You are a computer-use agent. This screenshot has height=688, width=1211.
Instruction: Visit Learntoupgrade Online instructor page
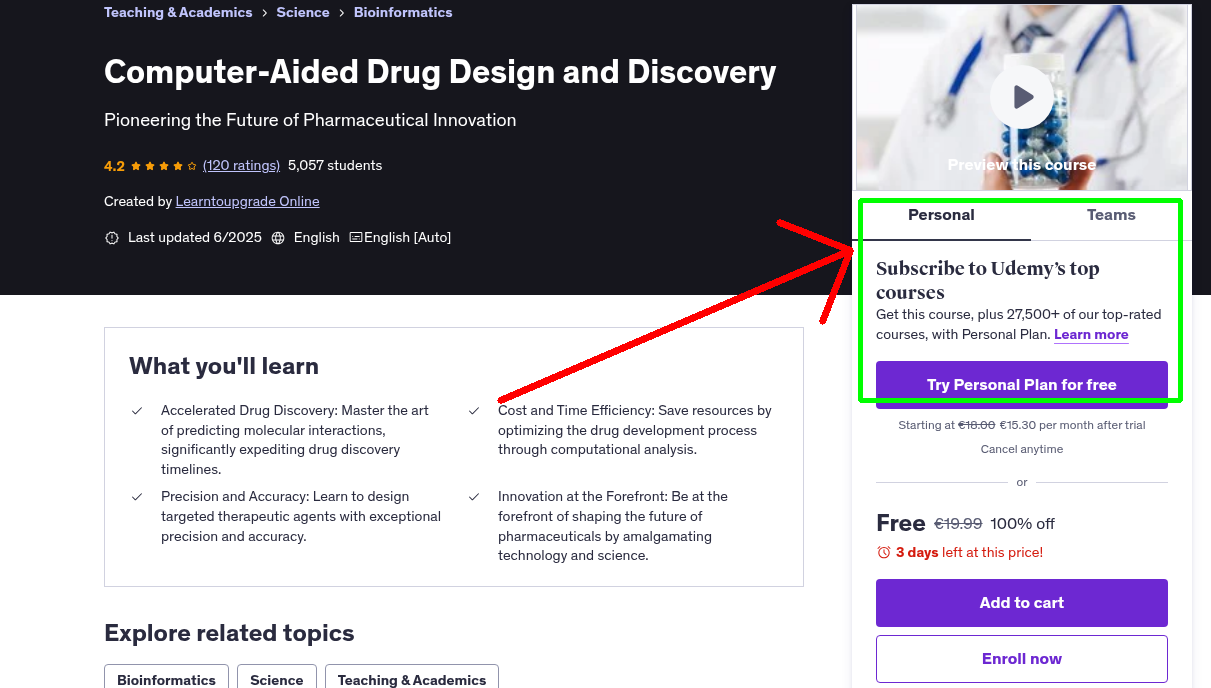click(x=247, y=202)
